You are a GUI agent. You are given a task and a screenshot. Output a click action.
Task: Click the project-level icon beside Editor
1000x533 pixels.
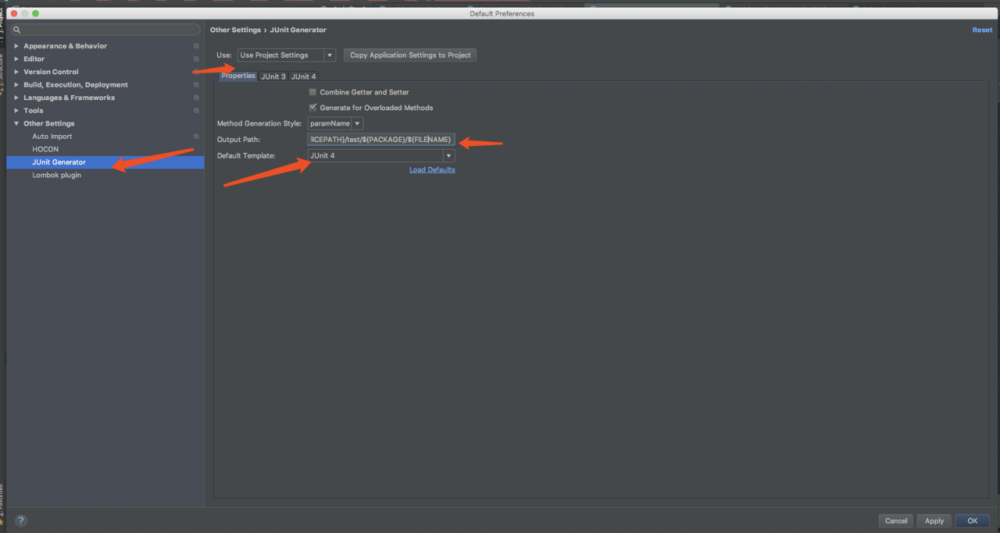(196, 59)
